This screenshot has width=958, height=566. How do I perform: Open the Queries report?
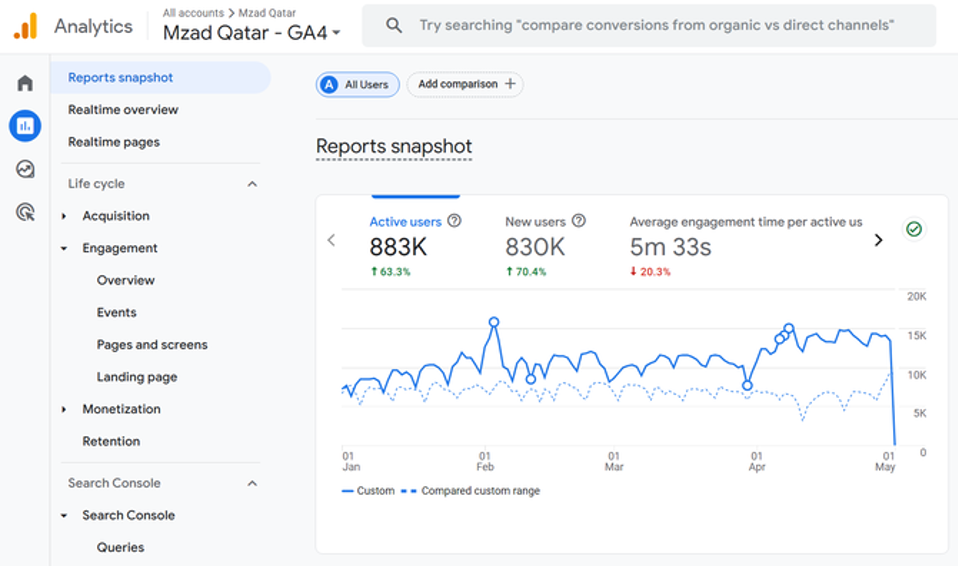coord(120,548)
